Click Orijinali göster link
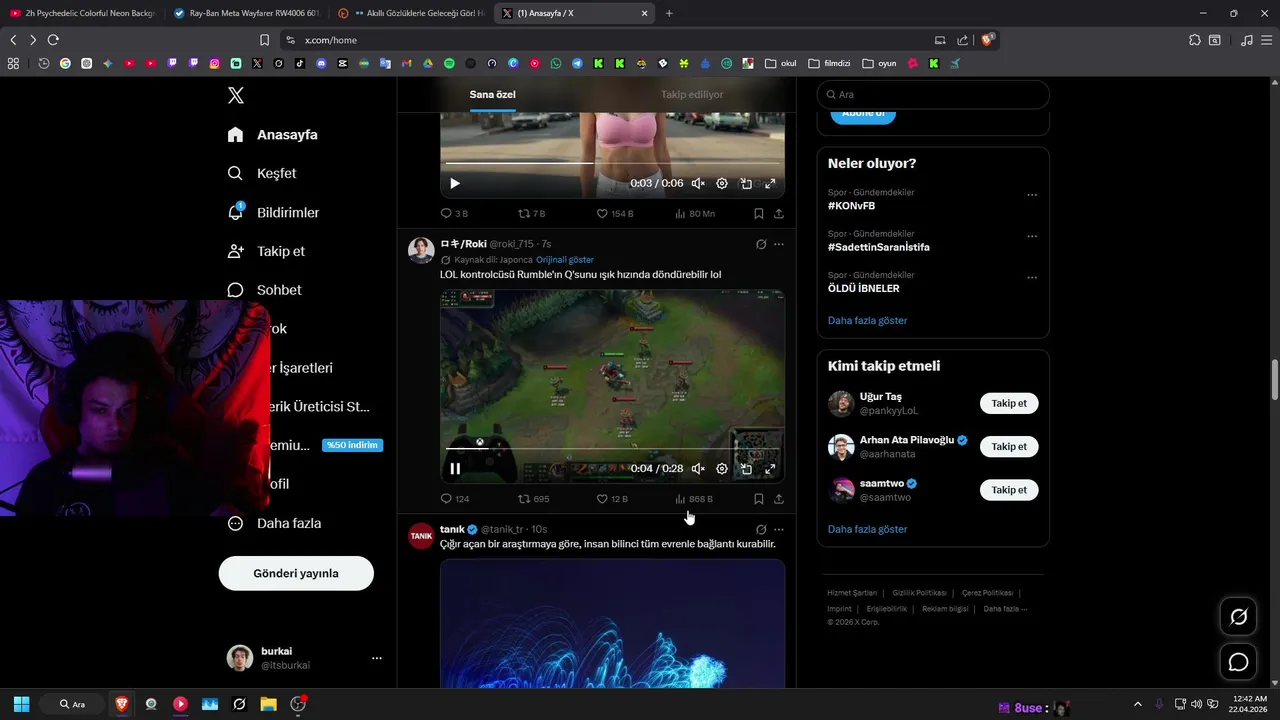The height and width of the screenshot is (720, 1280). [565, 260]
